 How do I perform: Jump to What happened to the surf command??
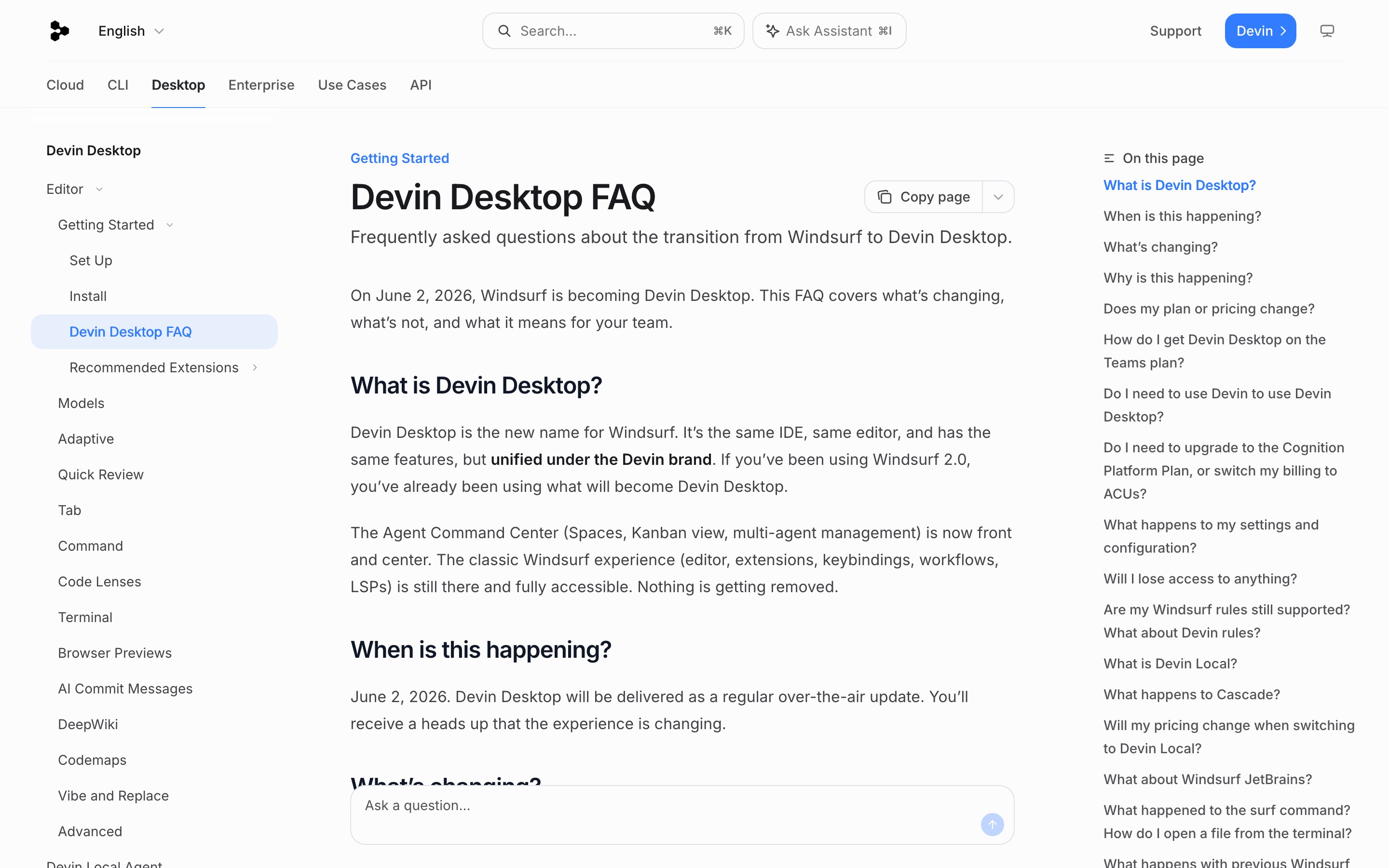click(1227, 822)
